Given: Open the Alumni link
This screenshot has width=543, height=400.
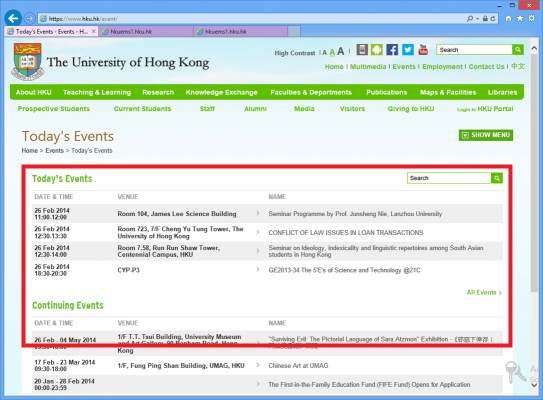Looking at the screenshot, I should 255,109.
